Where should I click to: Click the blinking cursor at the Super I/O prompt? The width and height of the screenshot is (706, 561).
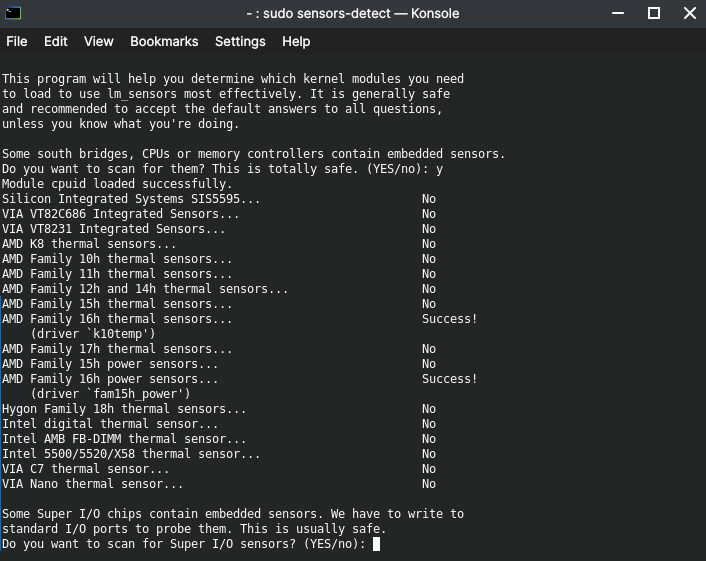[376, 544]
